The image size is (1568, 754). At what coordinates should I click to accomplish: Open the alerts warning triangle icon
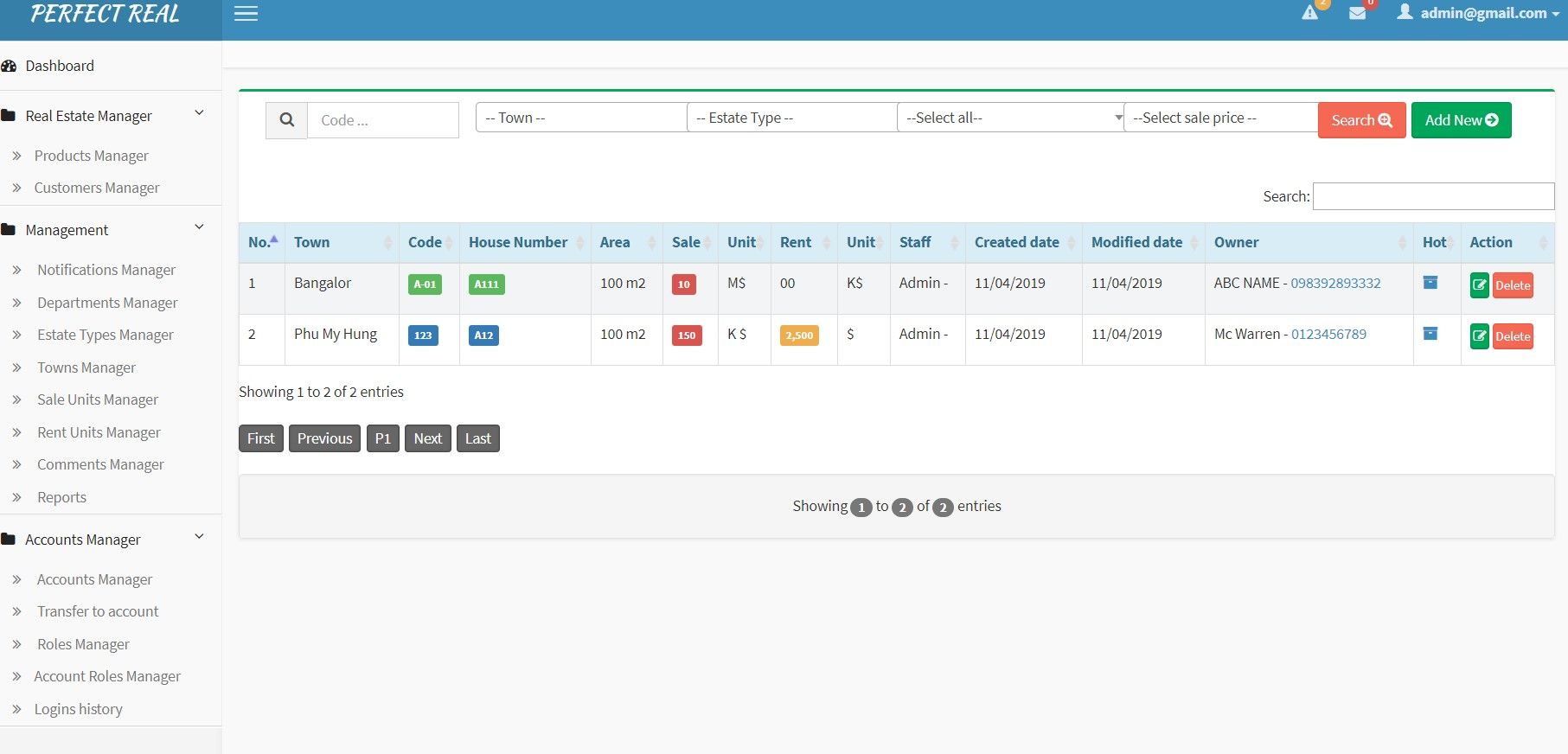(x=1310, y=13)
